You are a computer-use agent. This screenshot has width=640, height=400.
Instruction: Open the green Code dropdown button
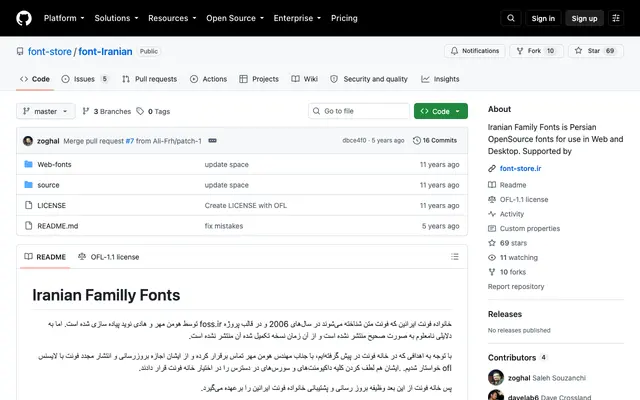(440, 111)
